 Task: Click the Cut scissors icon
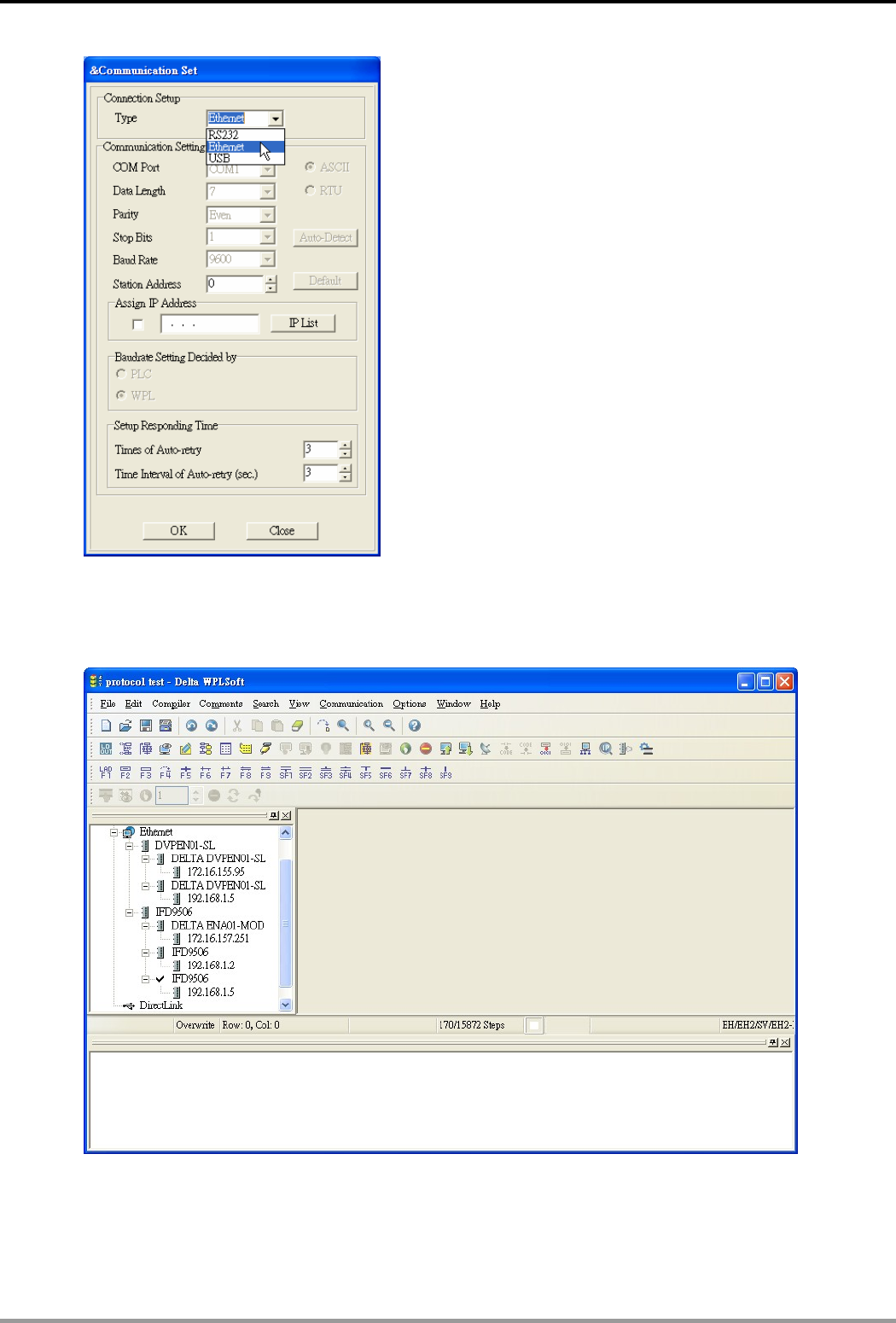237,726
